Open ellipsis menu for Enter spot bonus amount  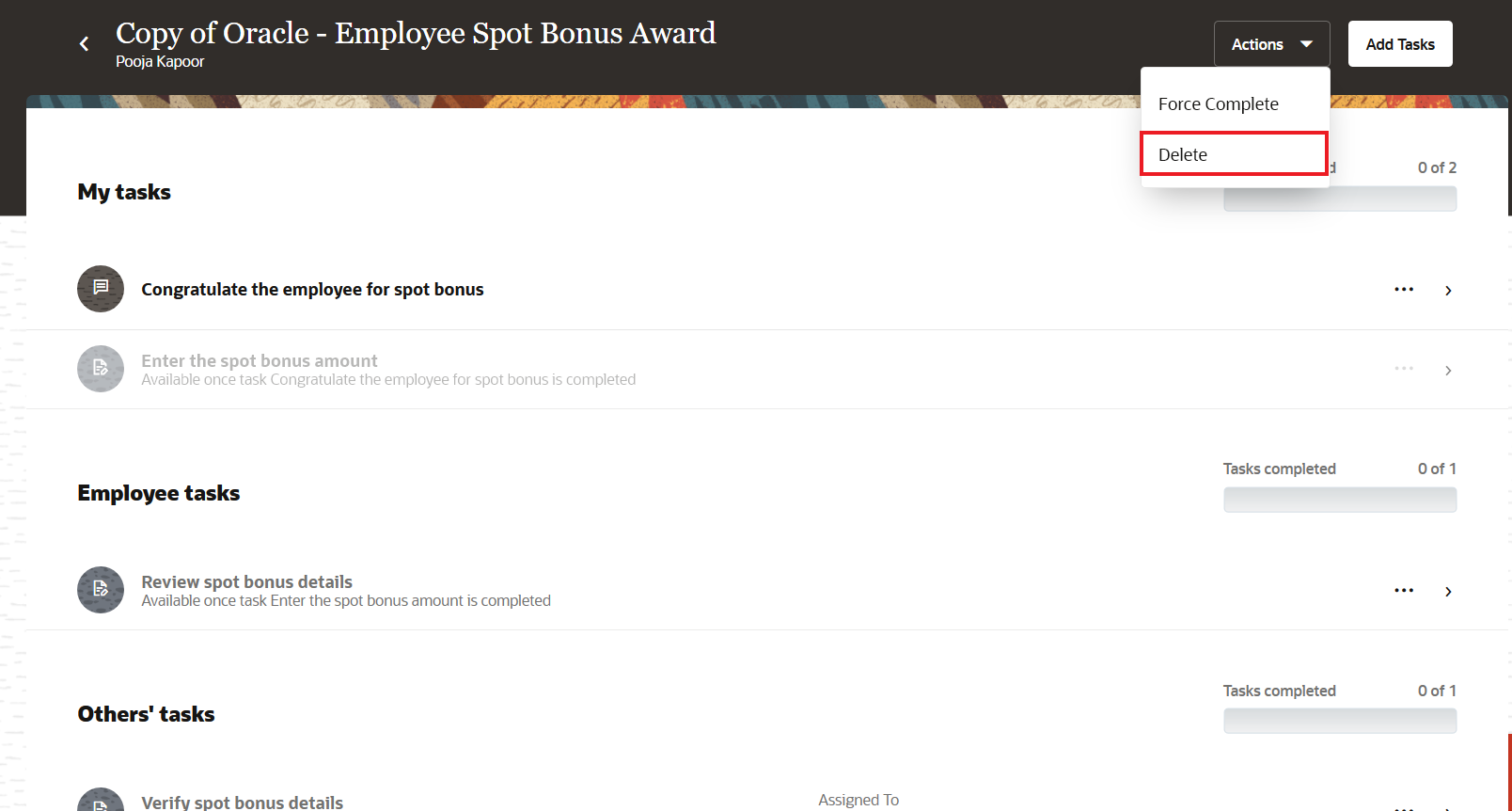1404,369
